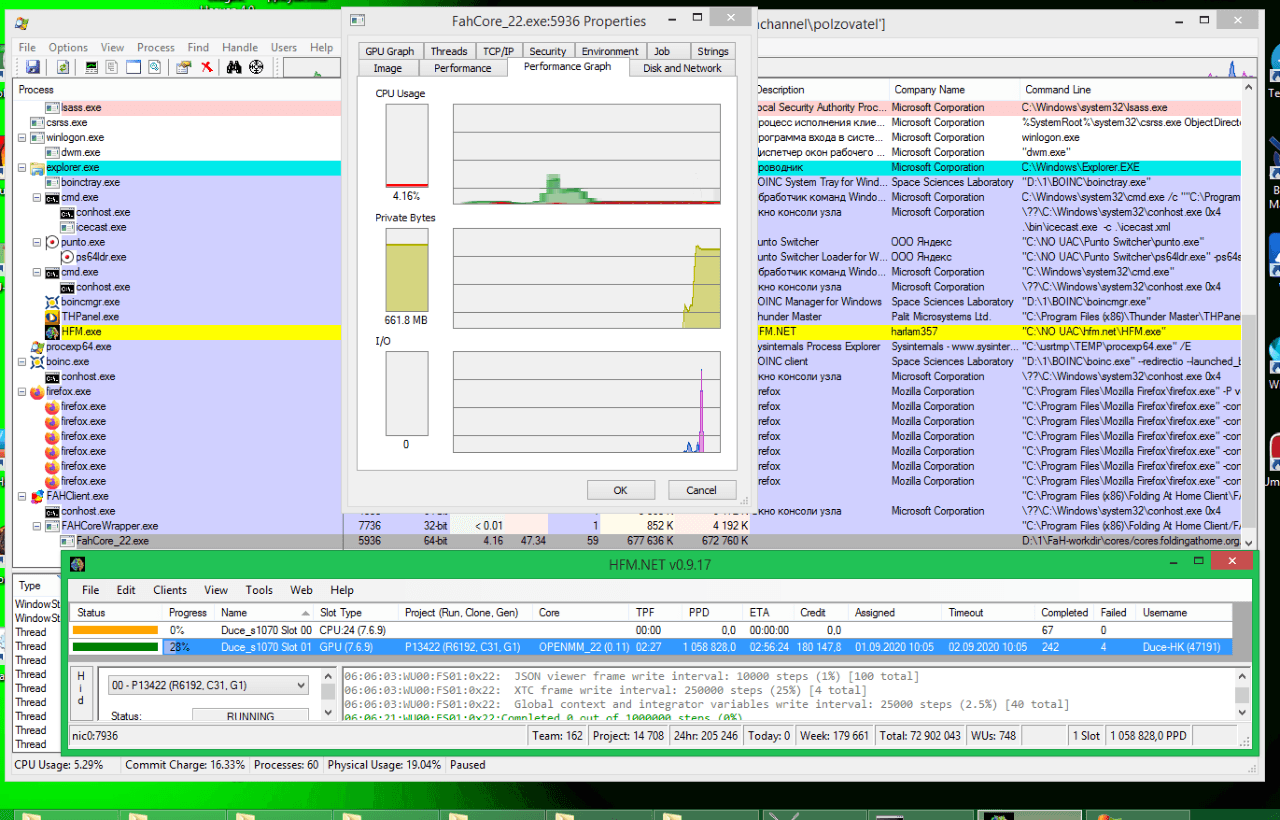Switch to the Image tab

click(x=388, y=68)
